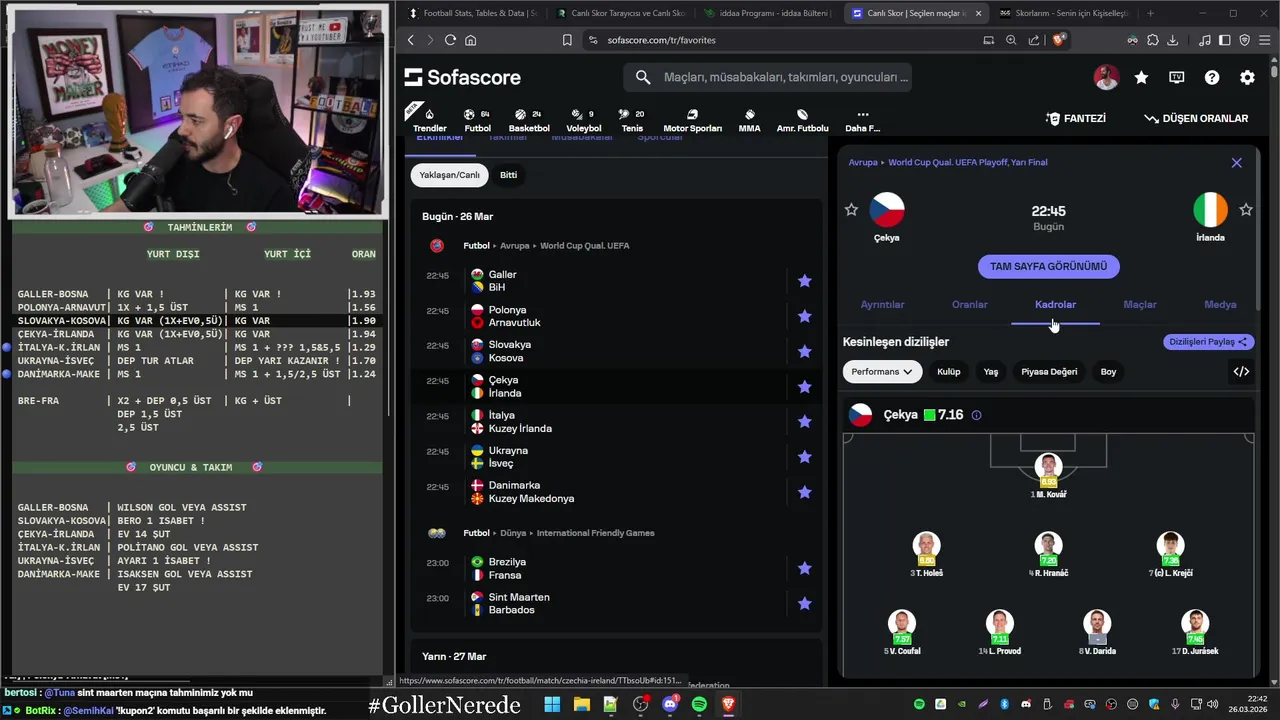This screenshot has width=1280, height=720.
Task: Switch to iddaa Programı browser tab
Action: [x=767, y=13]
